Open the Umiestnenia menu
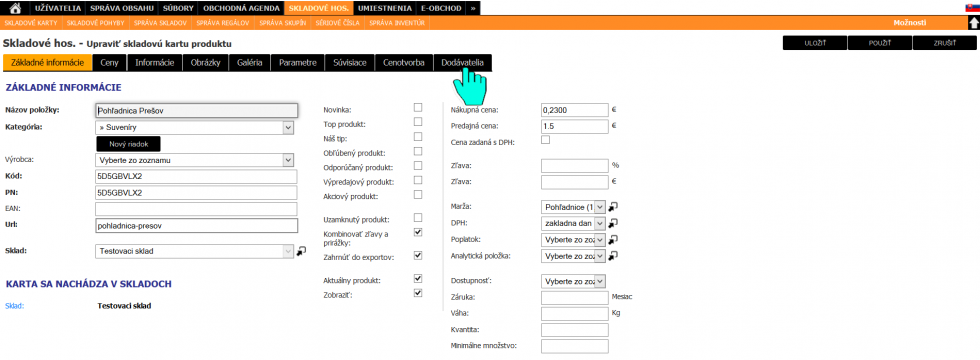This screenshot has height=360, width=980. point(385,8)
